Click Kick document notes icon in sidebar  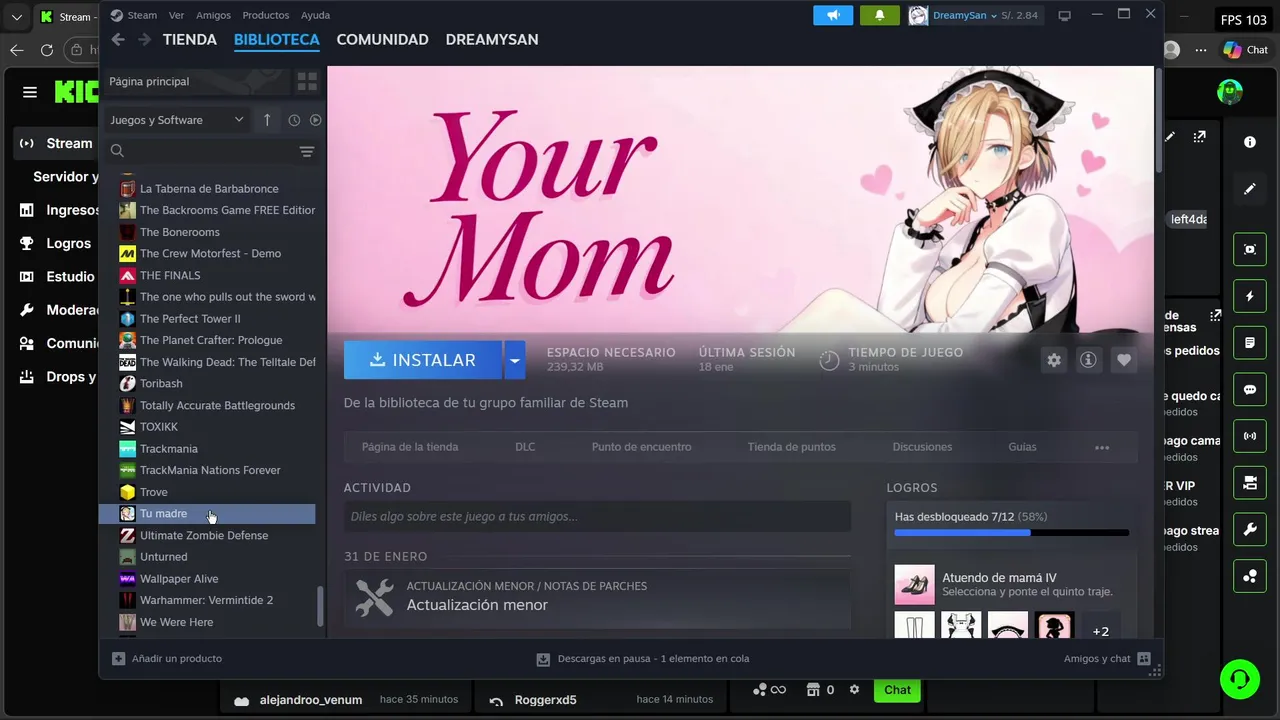1250,343
